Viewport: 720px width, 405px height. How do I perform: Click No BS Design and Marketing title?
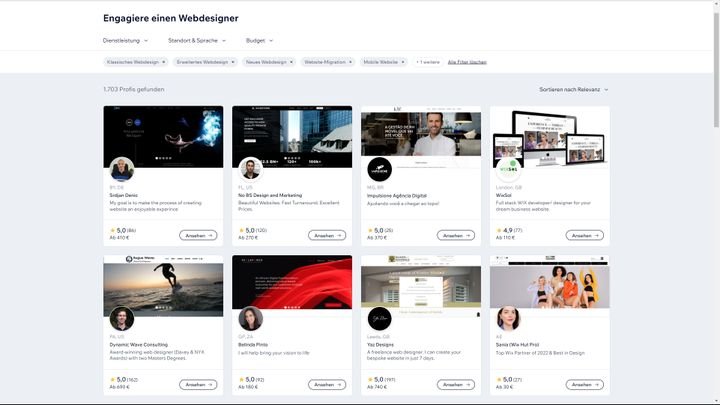270,195
